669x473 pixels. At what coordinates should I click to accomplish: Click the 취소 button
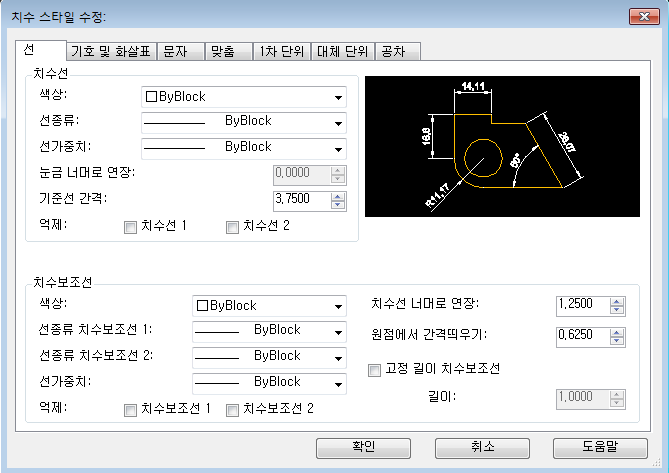coord(482,448)
